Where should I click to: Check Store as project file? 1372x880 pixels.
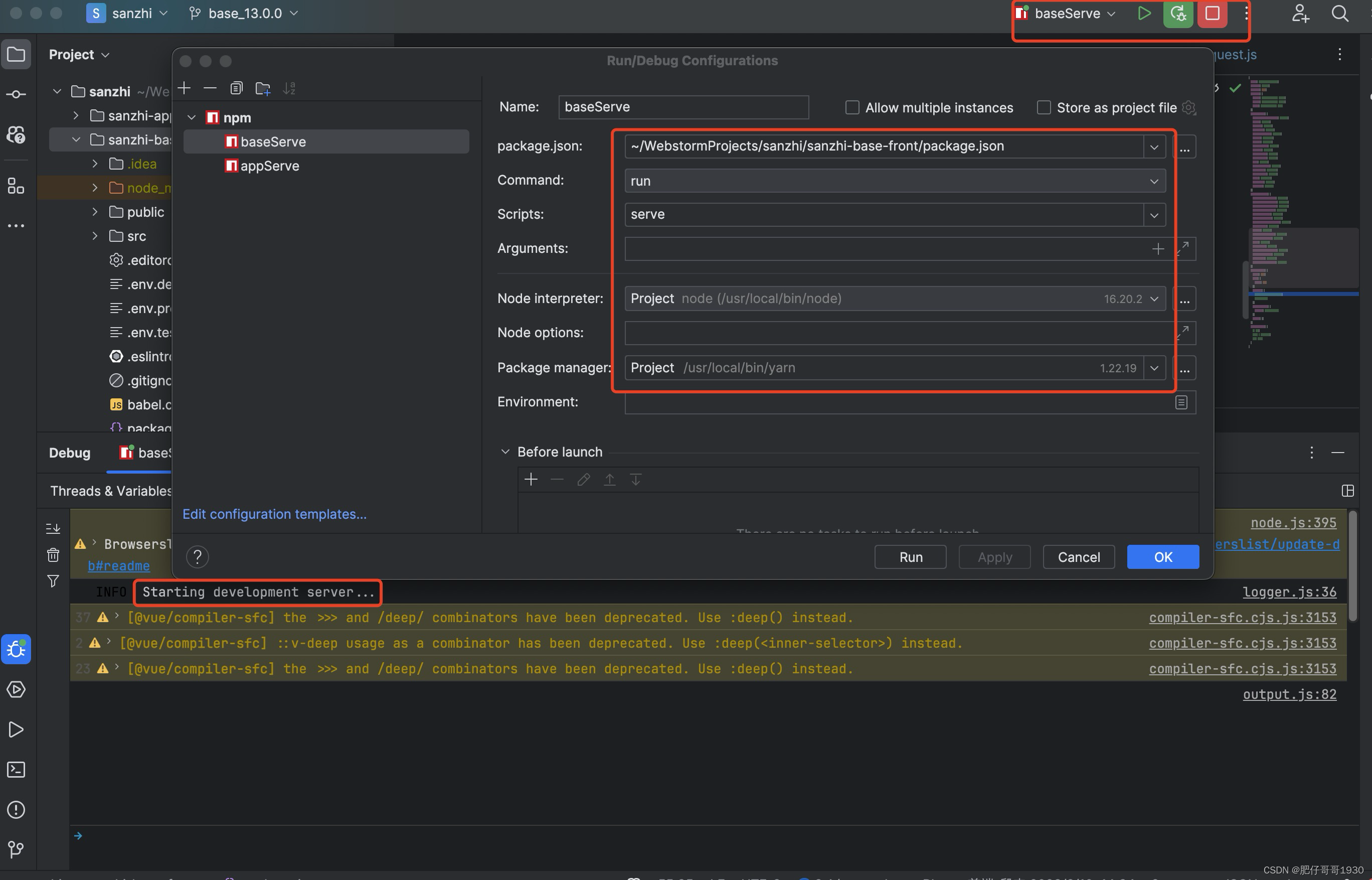pyautogui.click(x=1044, y=107)
